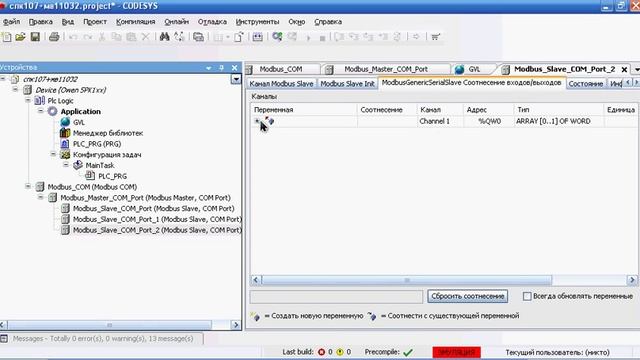Click the channels table horizontal scrollbar thumb

tap(407, 280)
